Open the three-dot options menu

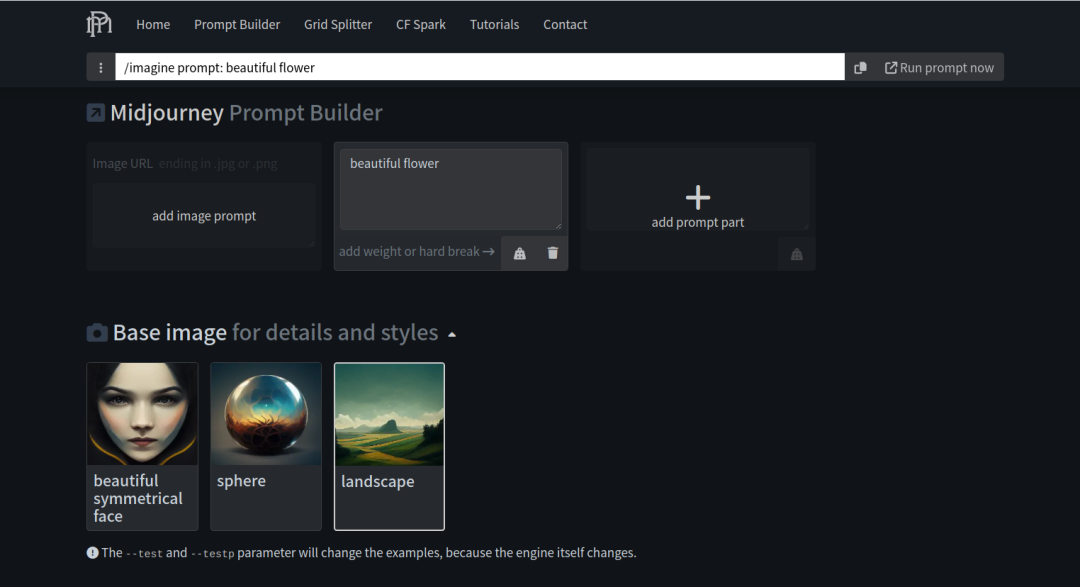[x=101, y=68]
